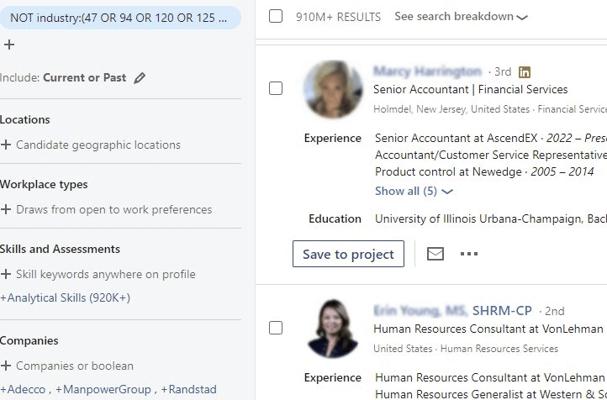607x400 pixels.
Task: Add ManpowerGroup suggested company
Action: pyautogui.click(x=103, y=389)
